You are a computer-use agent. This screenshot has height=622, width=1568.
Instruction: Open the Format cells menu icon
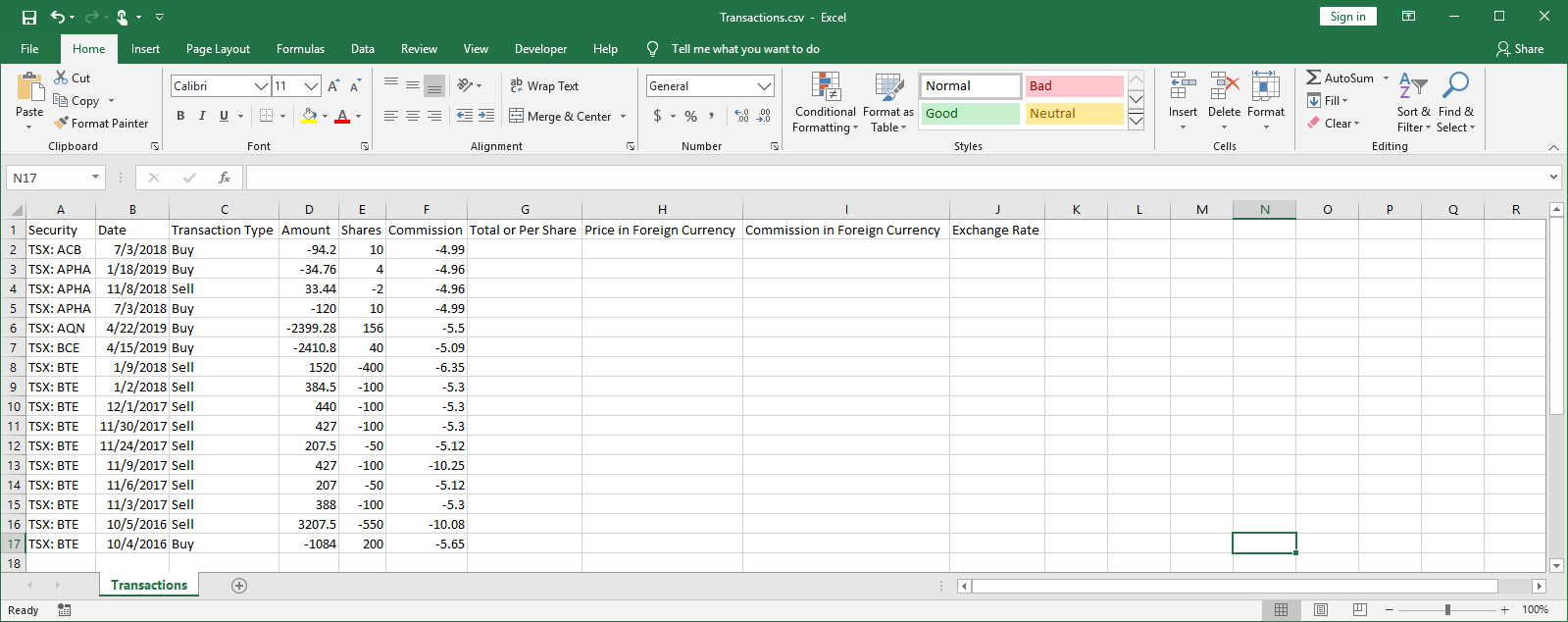point(1265,86)
